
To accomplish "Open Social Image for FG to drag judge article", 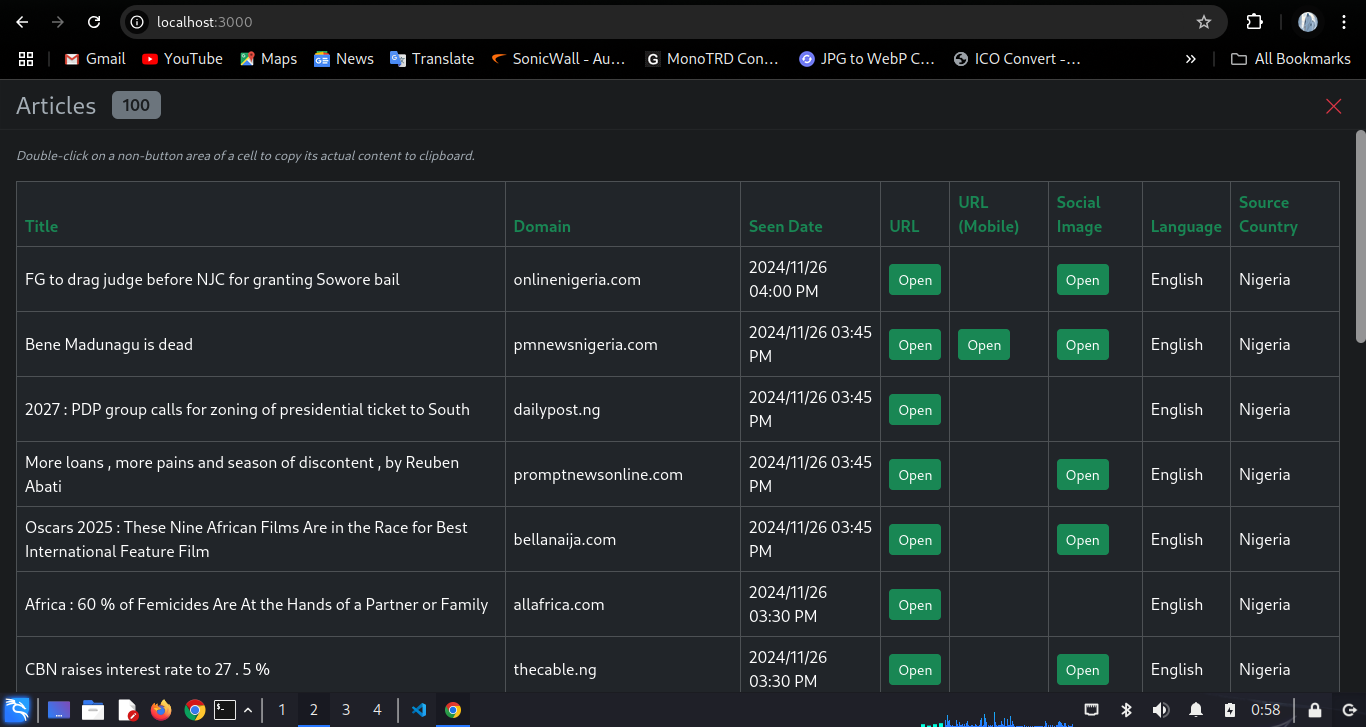I will pyautogui.click(x=1082, y=280).
